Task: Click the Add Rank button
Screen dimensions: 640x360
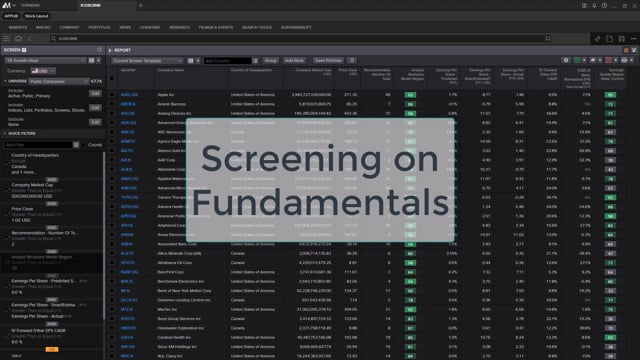Action: [x=294, y=60]
